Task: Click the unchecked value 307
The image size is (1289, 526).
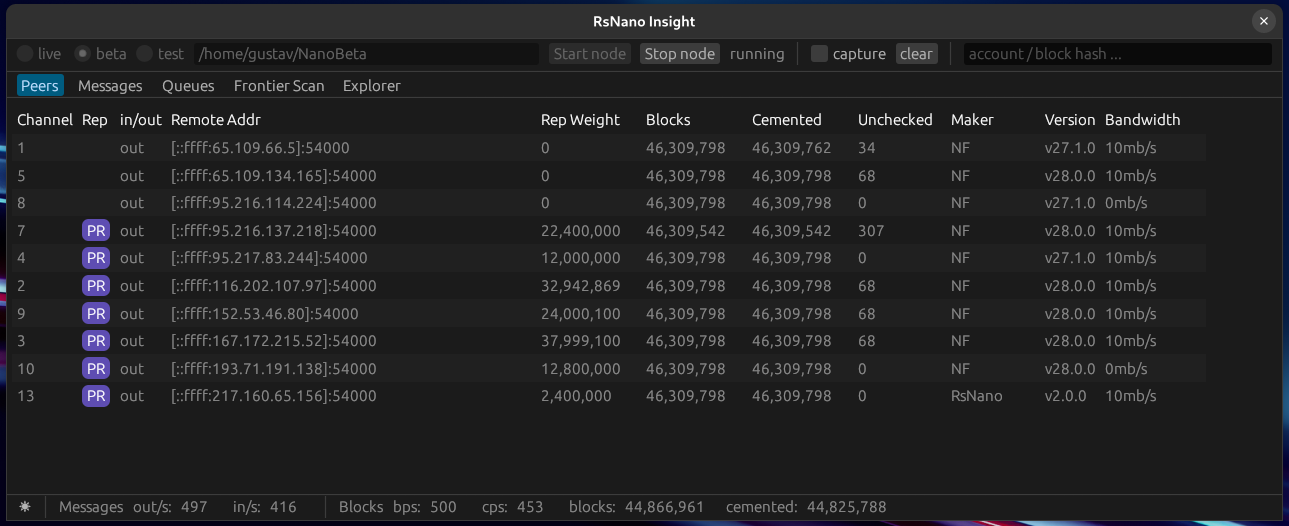Action: coord(871,231)
